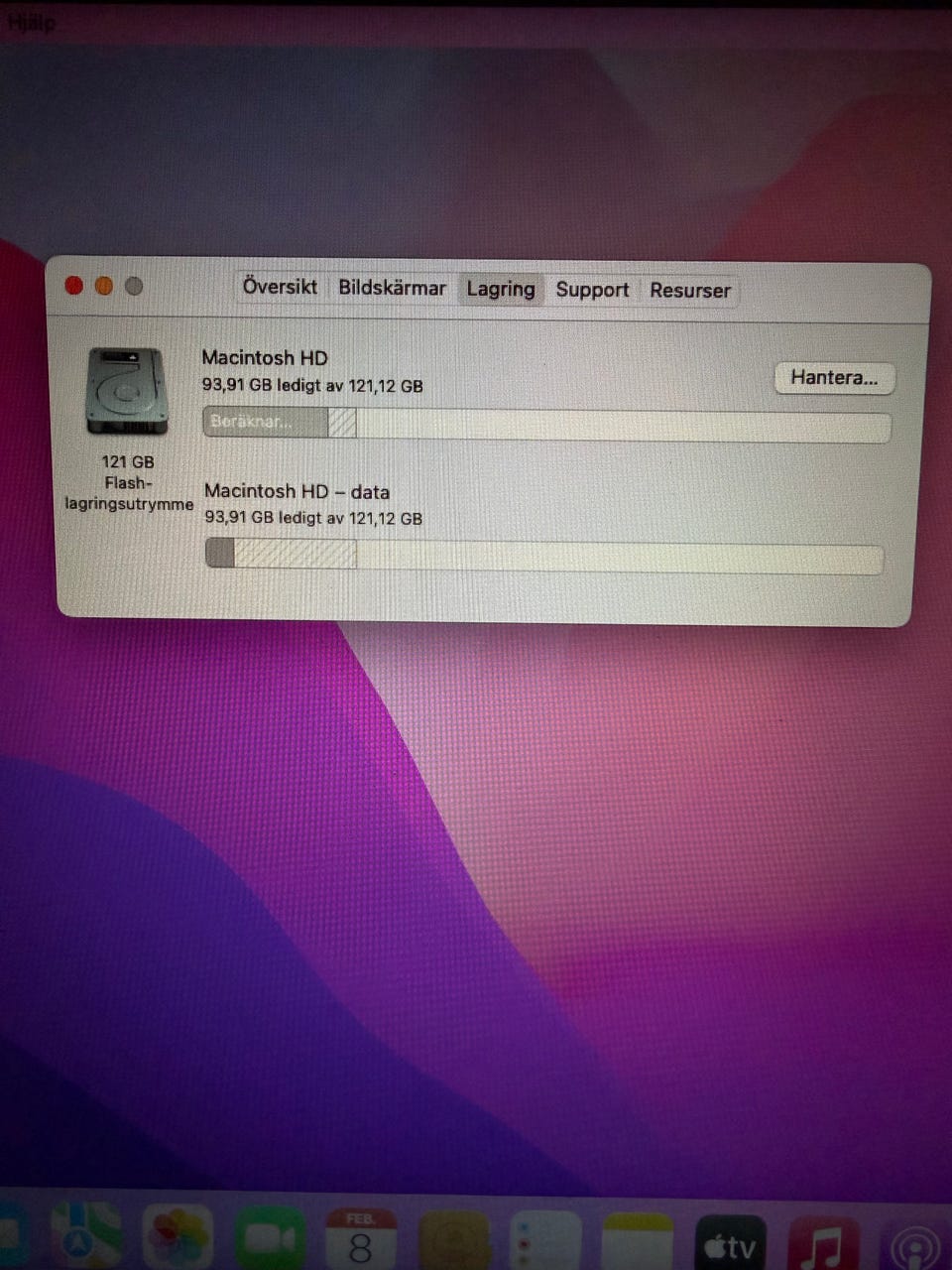Viewport: 952px width, 1270px height.
Task: Launch Apple TV from the Dock
Action: pyautogui.click(x=730, y=1244)
